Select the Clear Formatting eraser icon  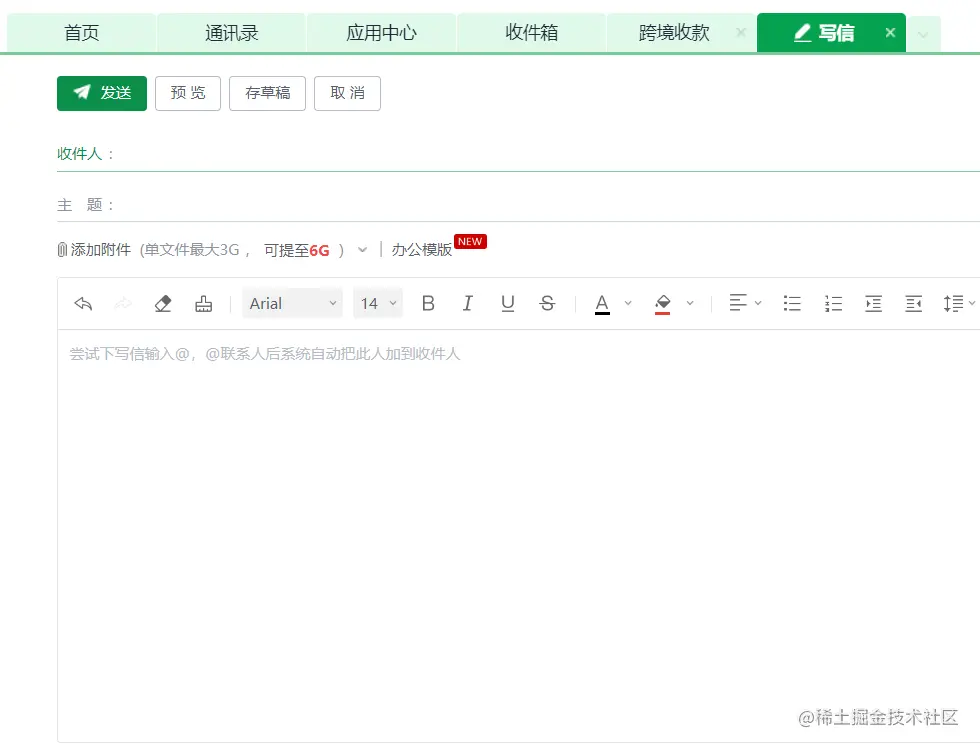tap(163, 303)
